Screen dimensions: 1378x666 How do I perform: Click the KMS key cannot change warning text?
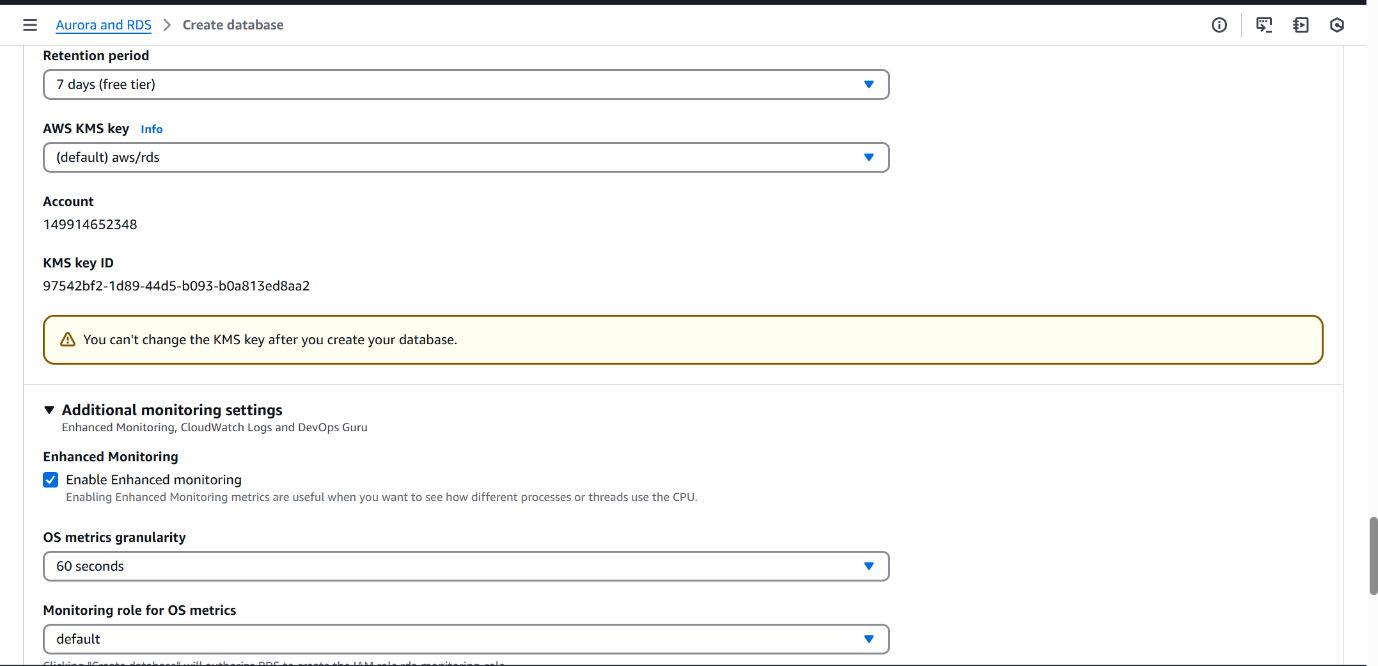click(x=270, y=340)
